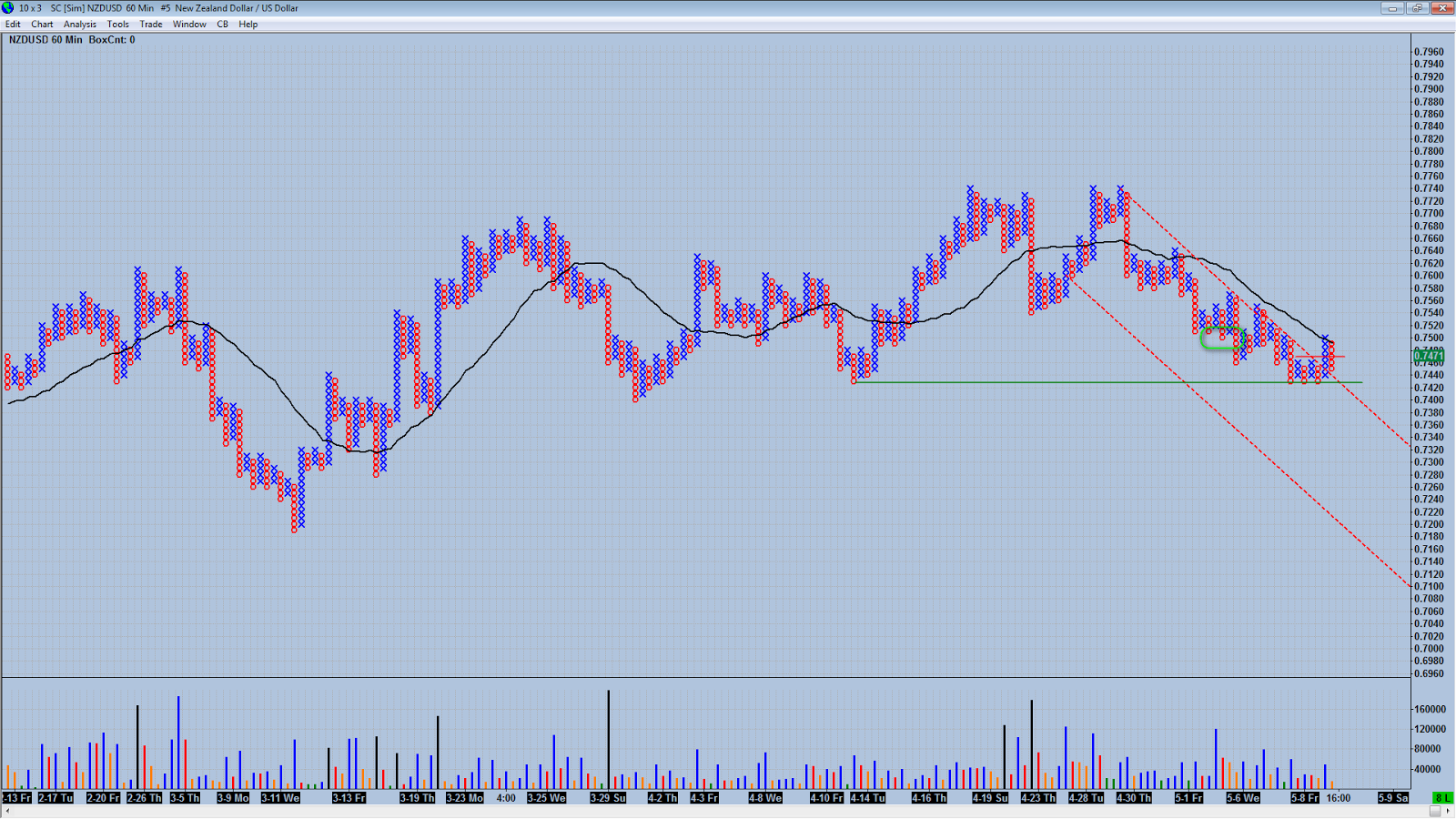
Task: Open the Chart menu
Action: point(42,25)
